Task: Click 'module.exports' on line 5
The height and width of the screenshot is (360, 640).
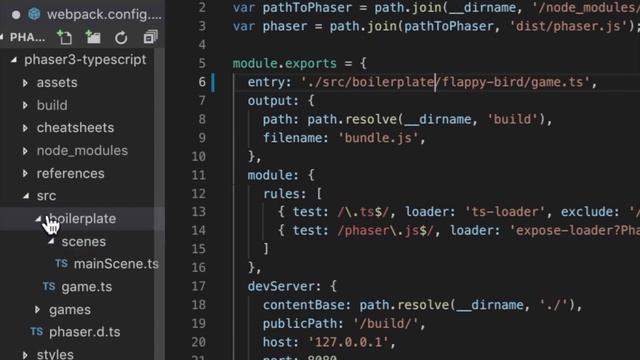Action: (284, 64)
